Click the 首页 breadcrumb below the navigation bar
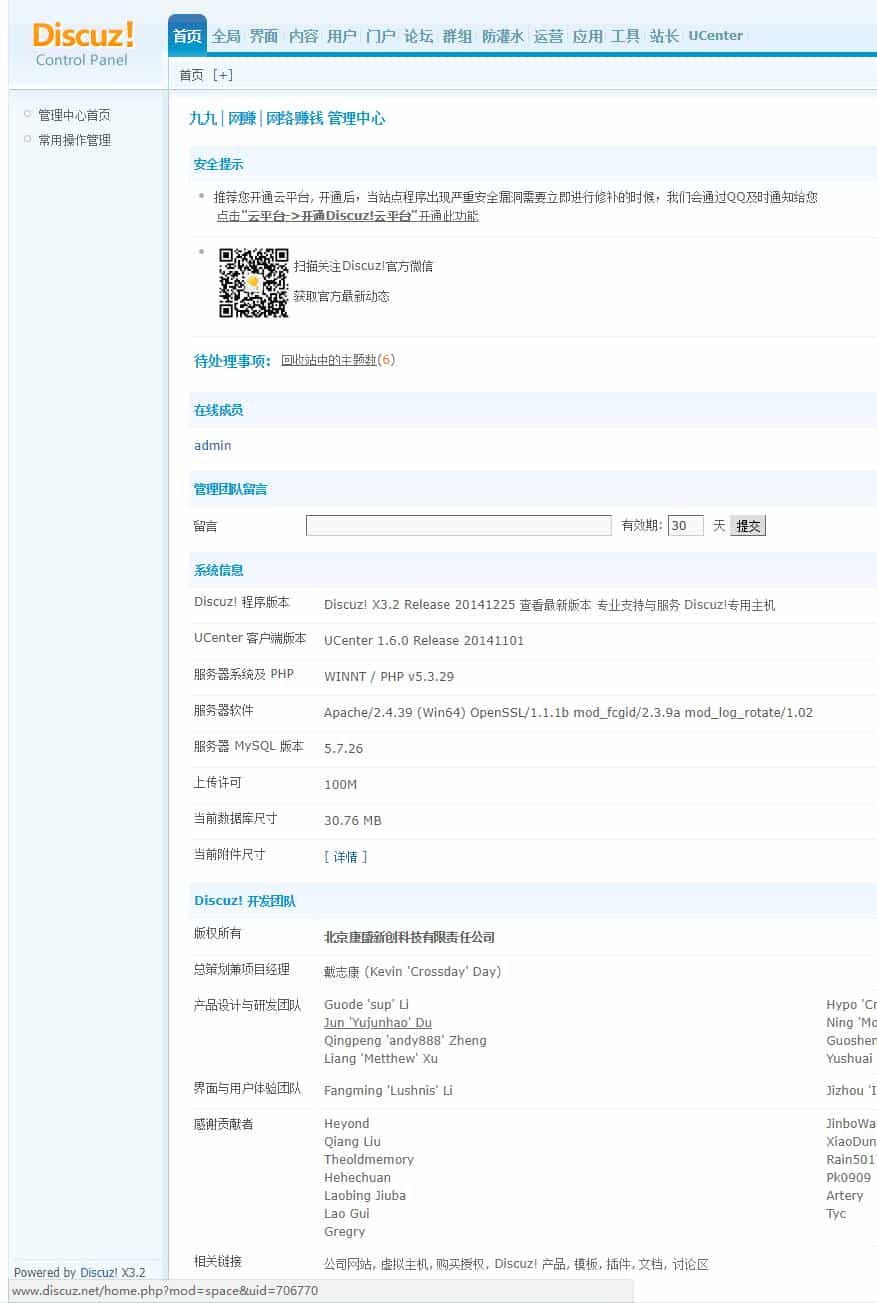Viewport: 877px width, 1303px height. coord(191,75)
